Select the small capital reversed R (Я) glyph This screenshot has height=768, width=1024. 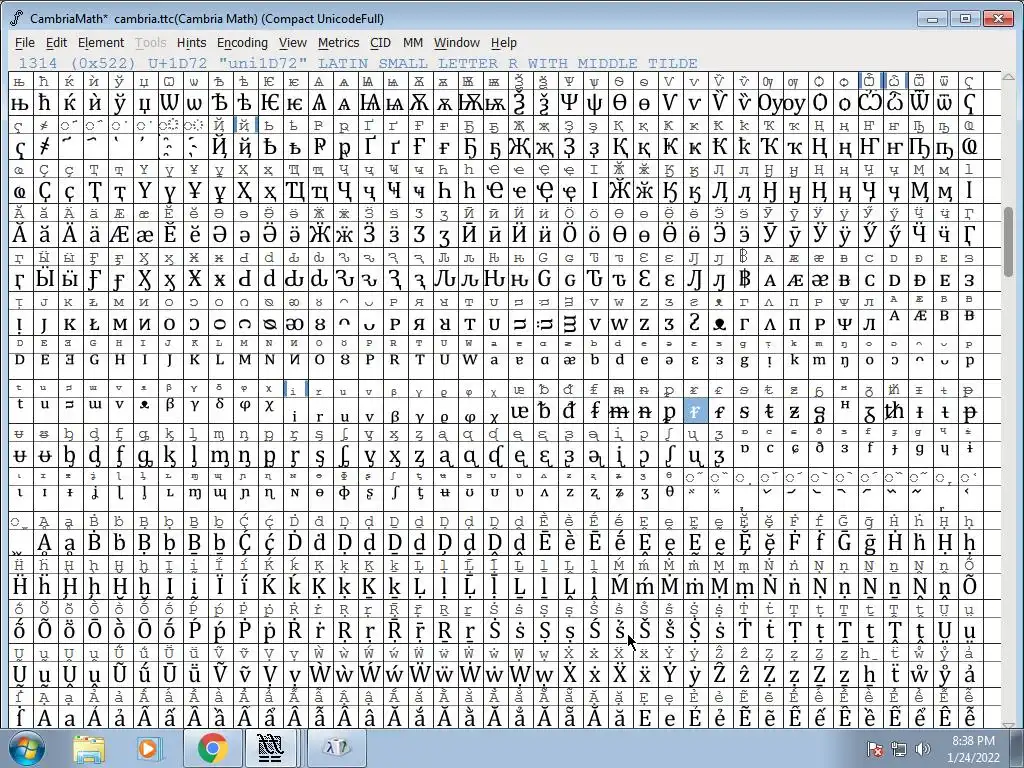tap(420, 325)
